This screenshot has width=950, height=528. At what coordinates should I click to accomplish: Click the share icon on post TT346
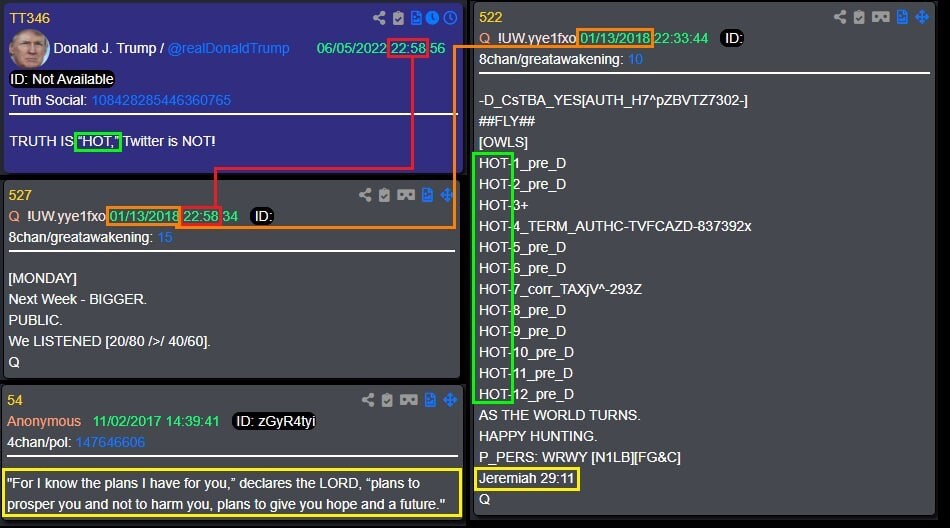tap(379, 18)
